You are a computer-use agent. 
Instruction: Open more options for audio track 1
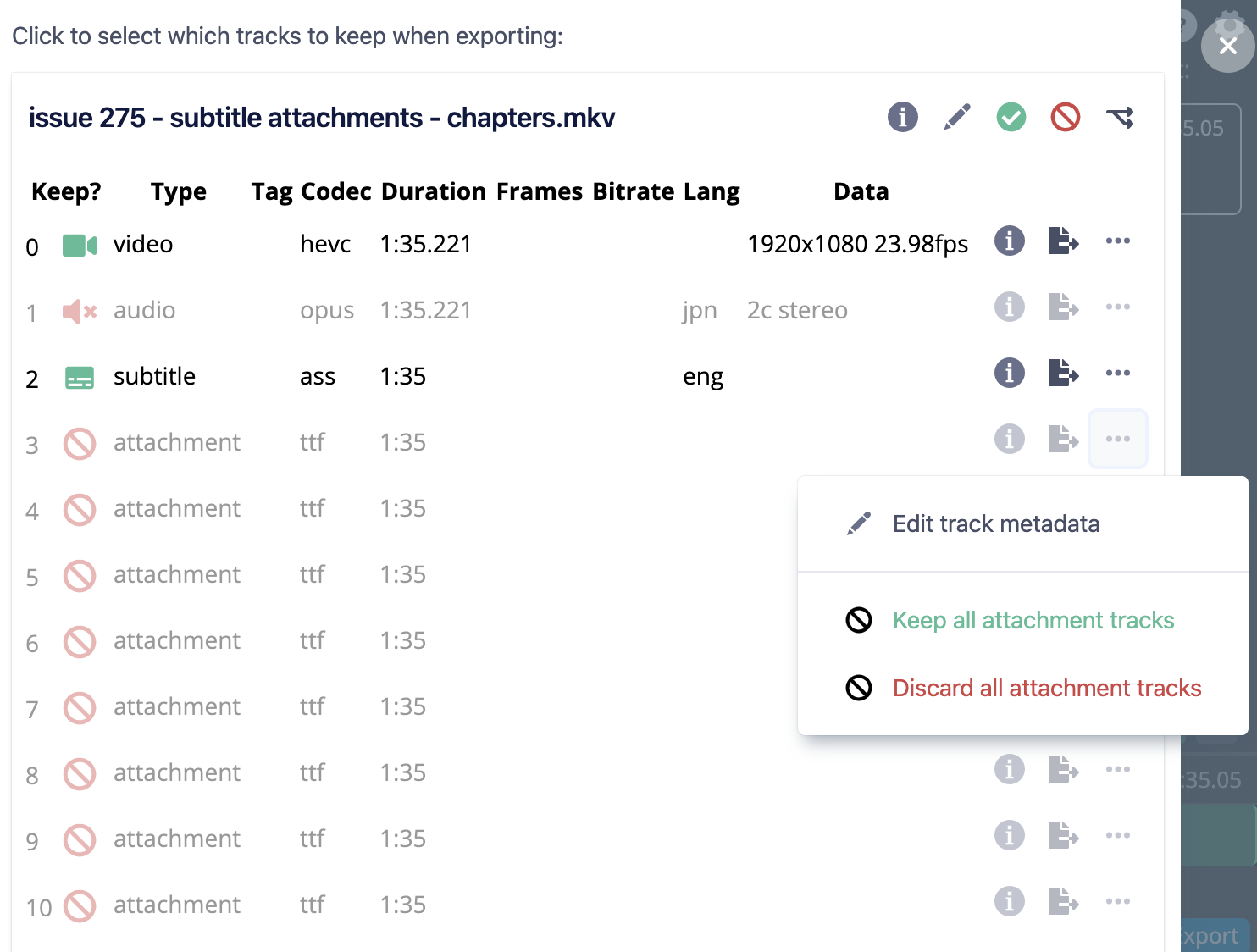[1118, 307]
